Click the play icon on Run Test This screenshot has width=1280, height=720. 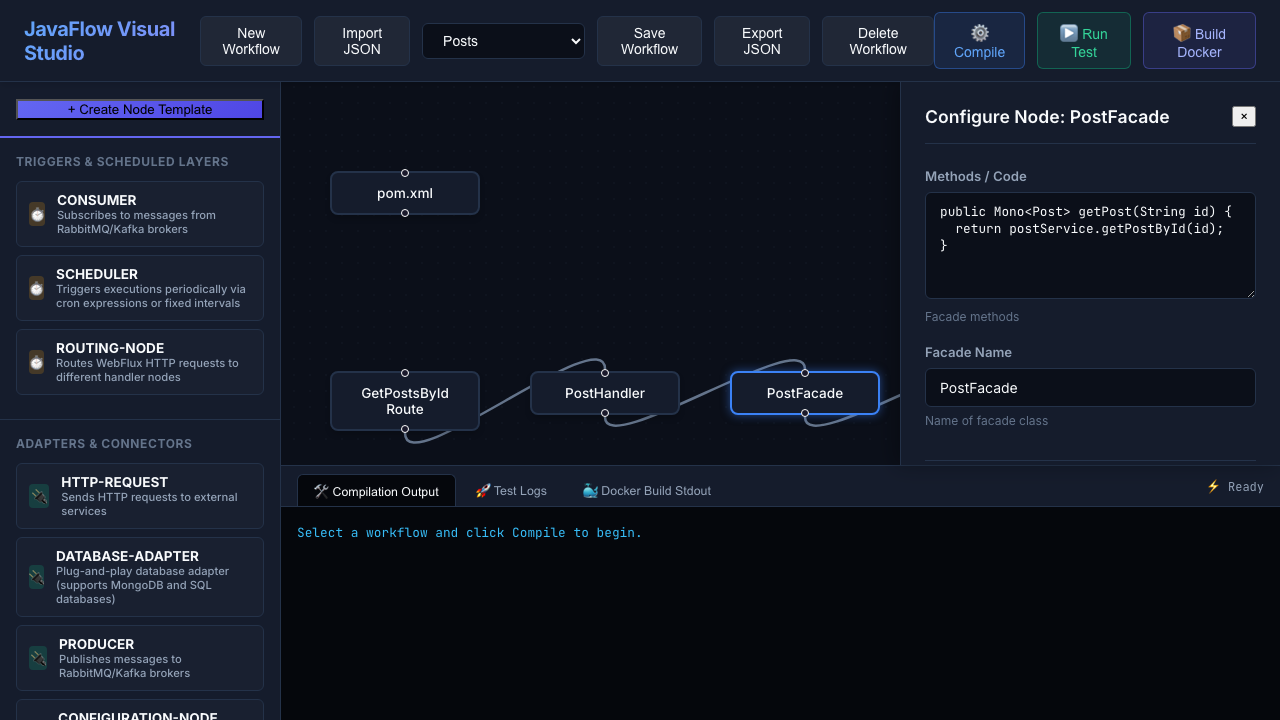click(x=1068, y=33)
